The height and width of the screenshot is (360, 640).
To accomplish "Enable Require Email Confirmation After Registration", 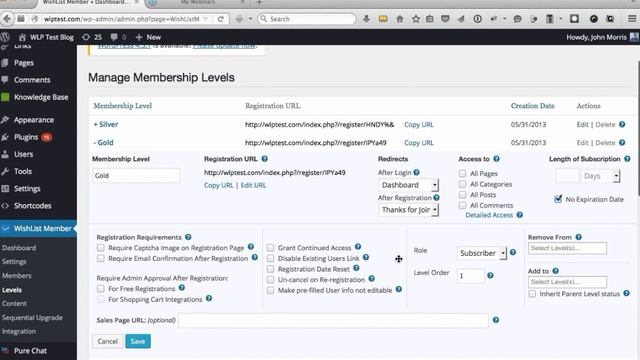I will pyautogui.click(x=100, y=258).
